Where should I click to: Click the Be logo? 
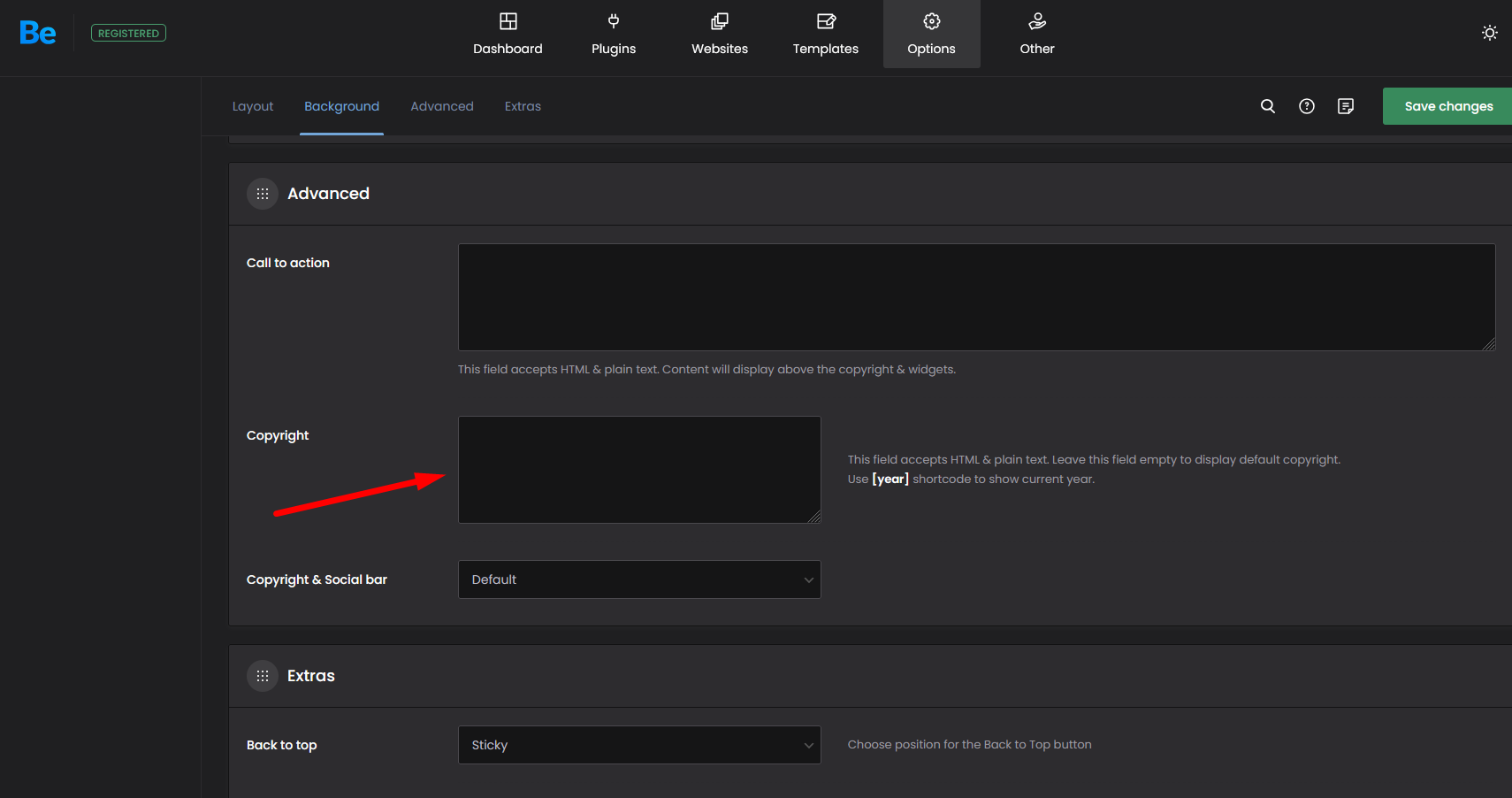click(38, 33)
